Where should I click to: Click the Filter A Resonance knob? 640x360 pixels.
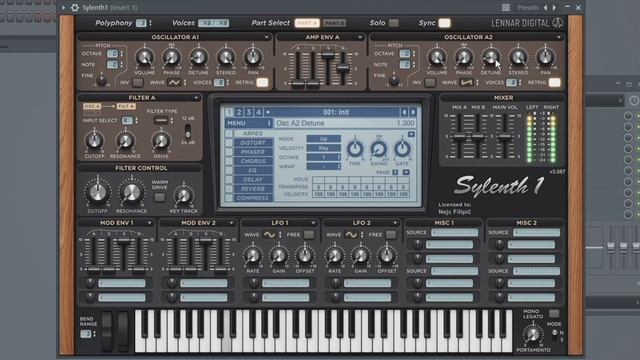(125, 141)
